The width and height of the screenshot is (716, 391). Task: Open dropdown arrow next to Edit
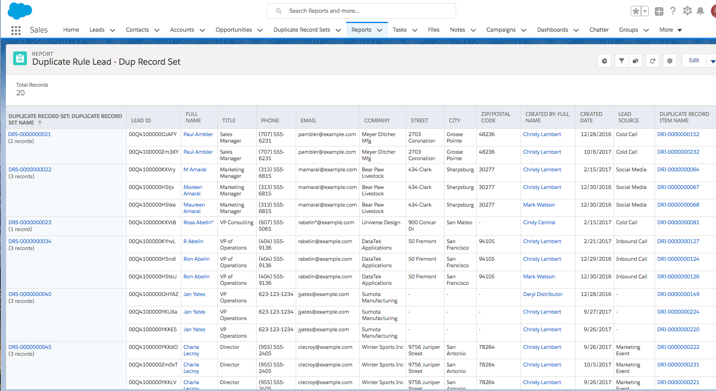click(x=712, y=61)
